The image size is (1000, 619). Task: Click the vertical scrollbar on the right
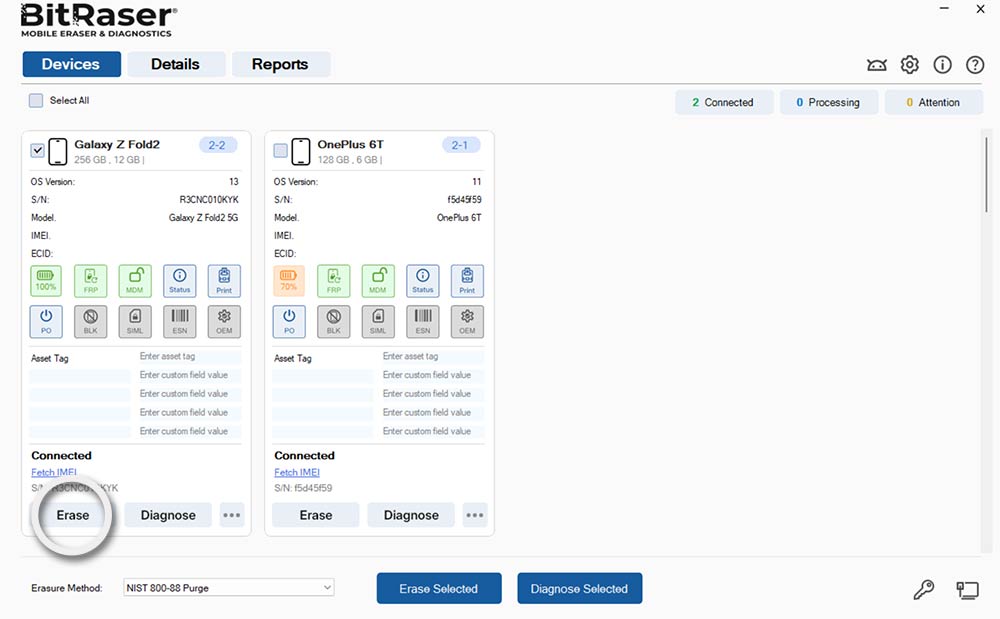(986, 175)
